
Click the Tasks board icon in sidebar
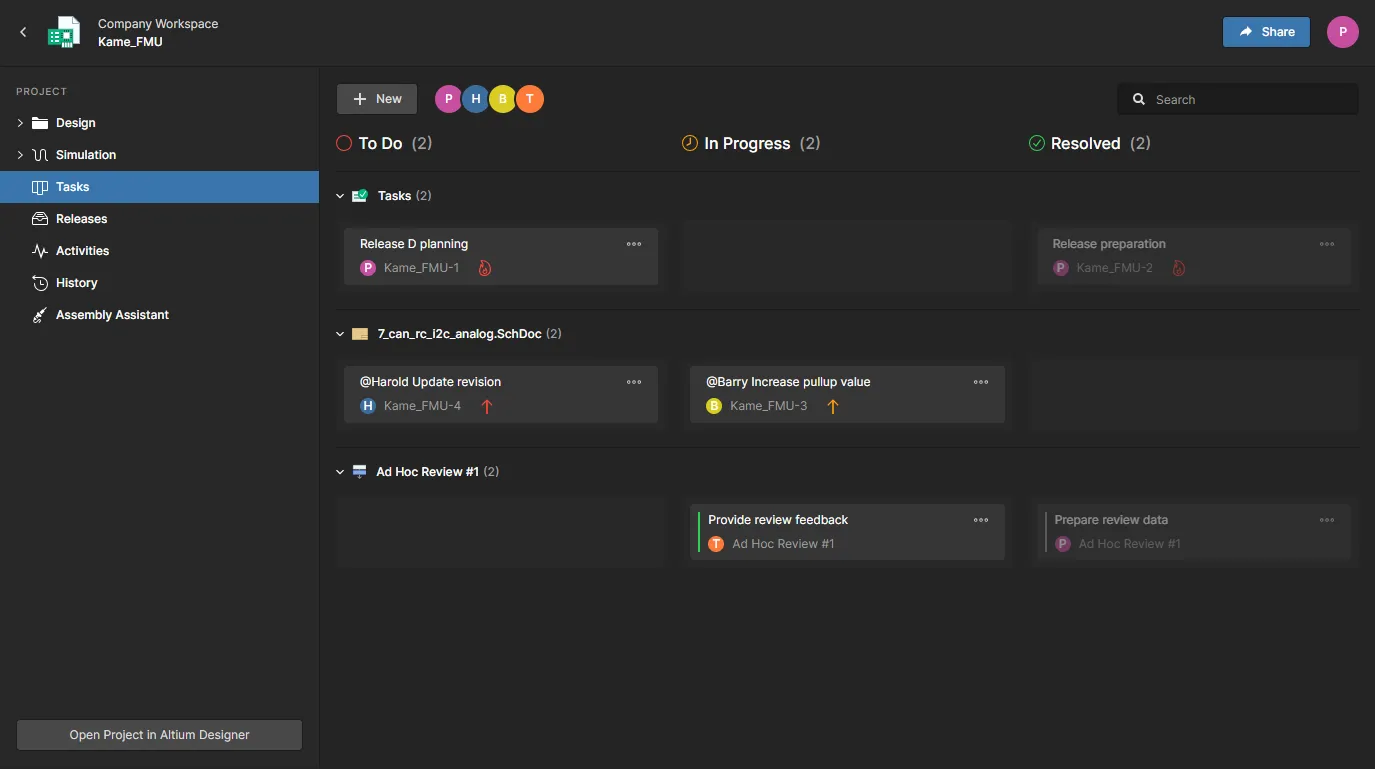[40, 187]
